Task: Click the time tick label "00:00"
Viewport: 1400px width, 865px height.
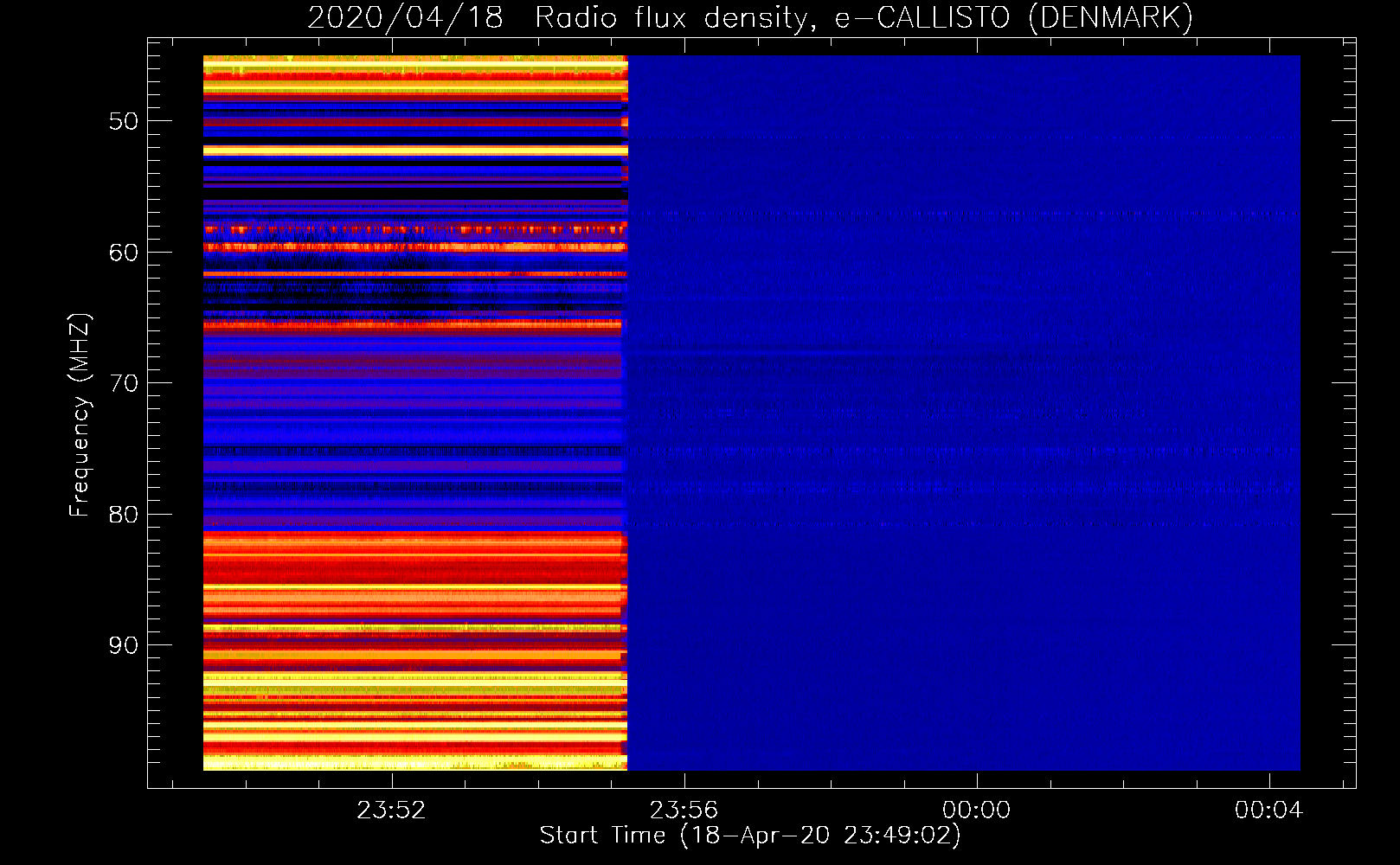Action: (977, 811)
